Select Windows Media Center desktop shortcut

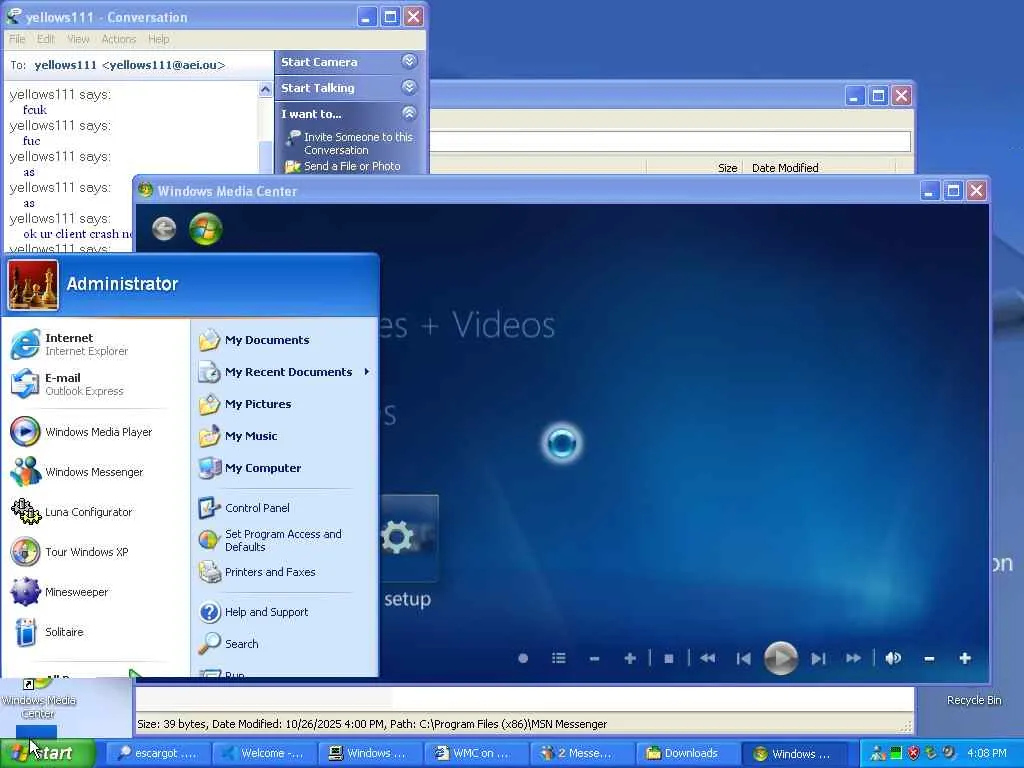(x=38, y=700)
